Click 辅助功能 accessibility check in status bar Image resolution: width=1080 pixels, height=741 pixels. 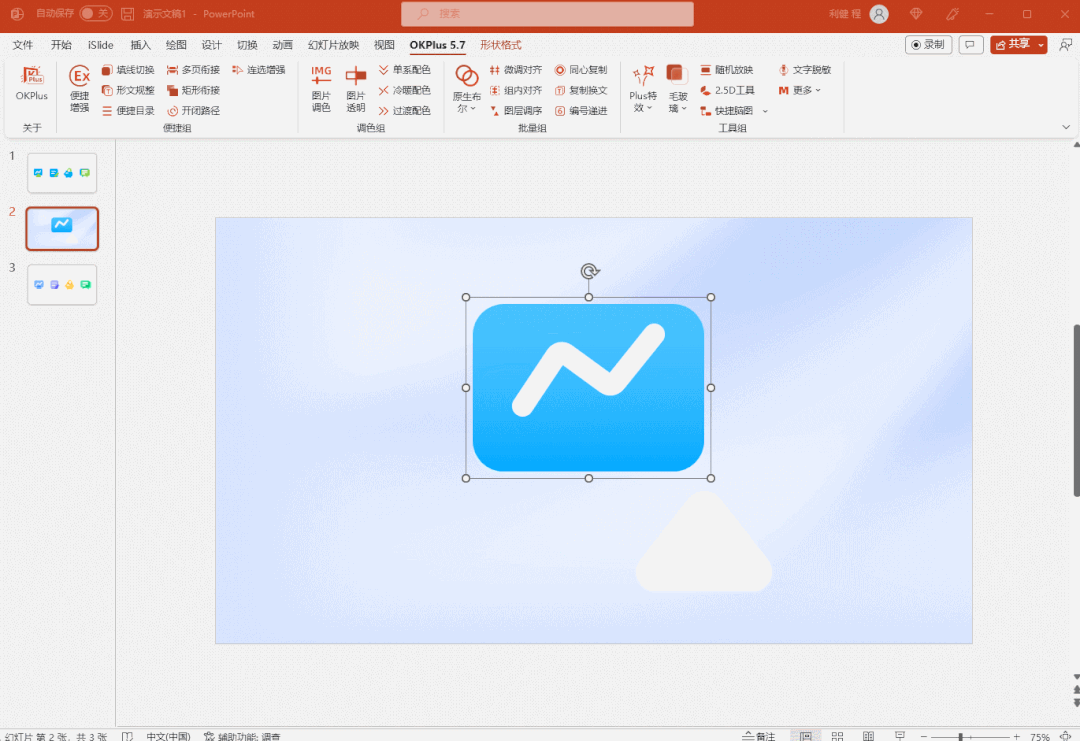242,736
